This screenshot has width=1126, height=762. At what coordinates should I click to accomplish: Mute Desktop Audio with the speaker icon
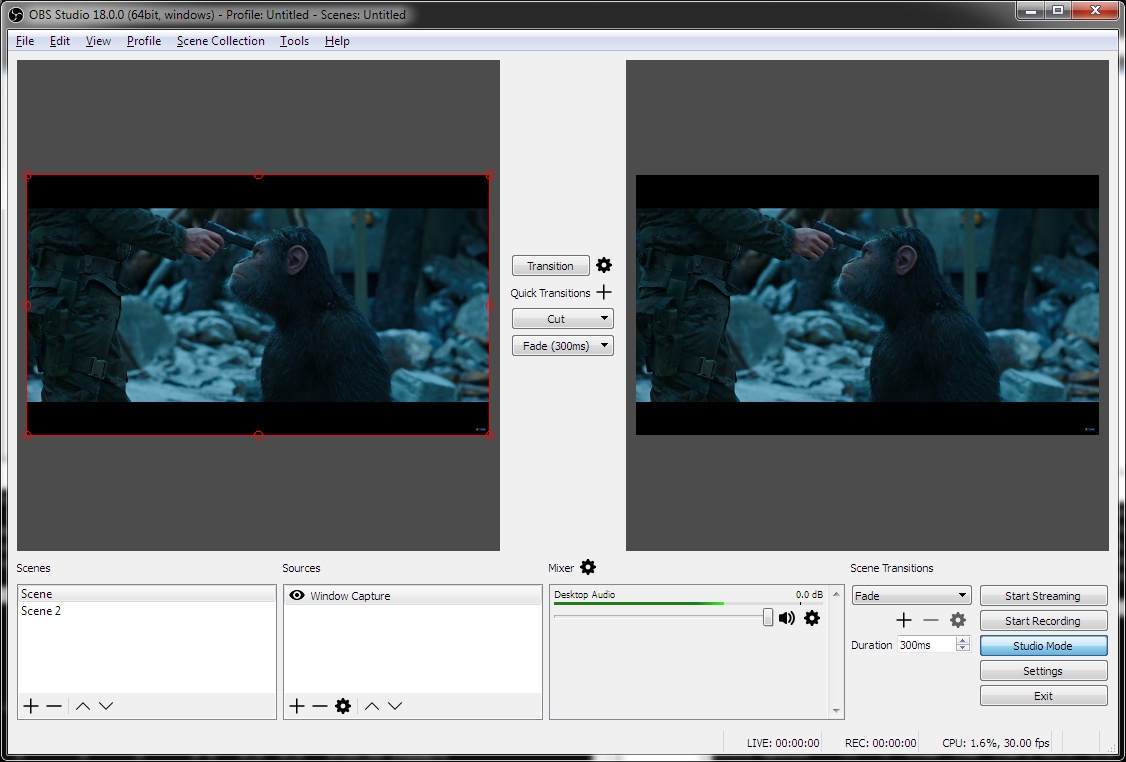point(786,618)
